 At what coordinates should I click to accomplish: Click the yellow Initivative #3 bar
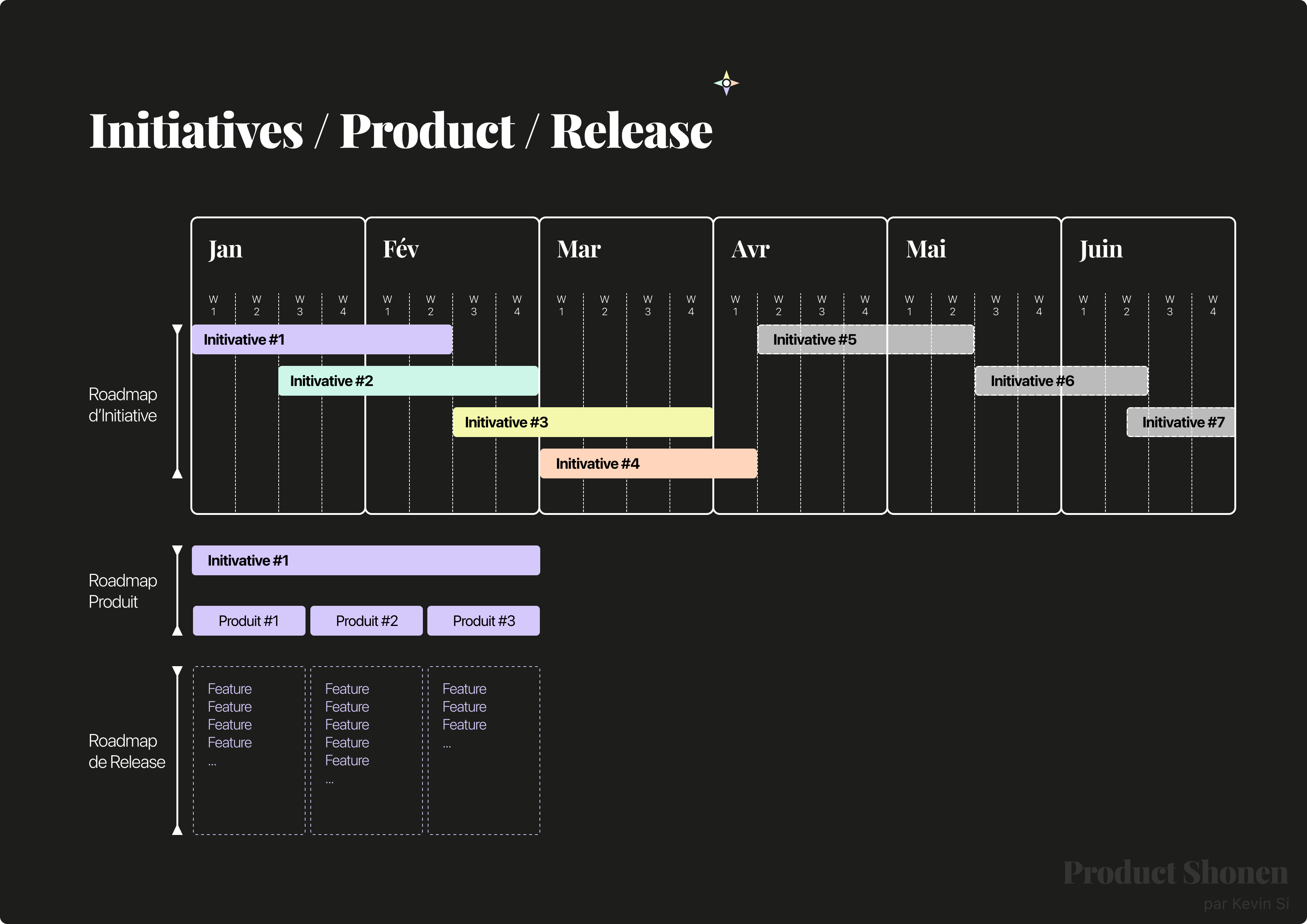pyautogui.click(x=582, y=423)
